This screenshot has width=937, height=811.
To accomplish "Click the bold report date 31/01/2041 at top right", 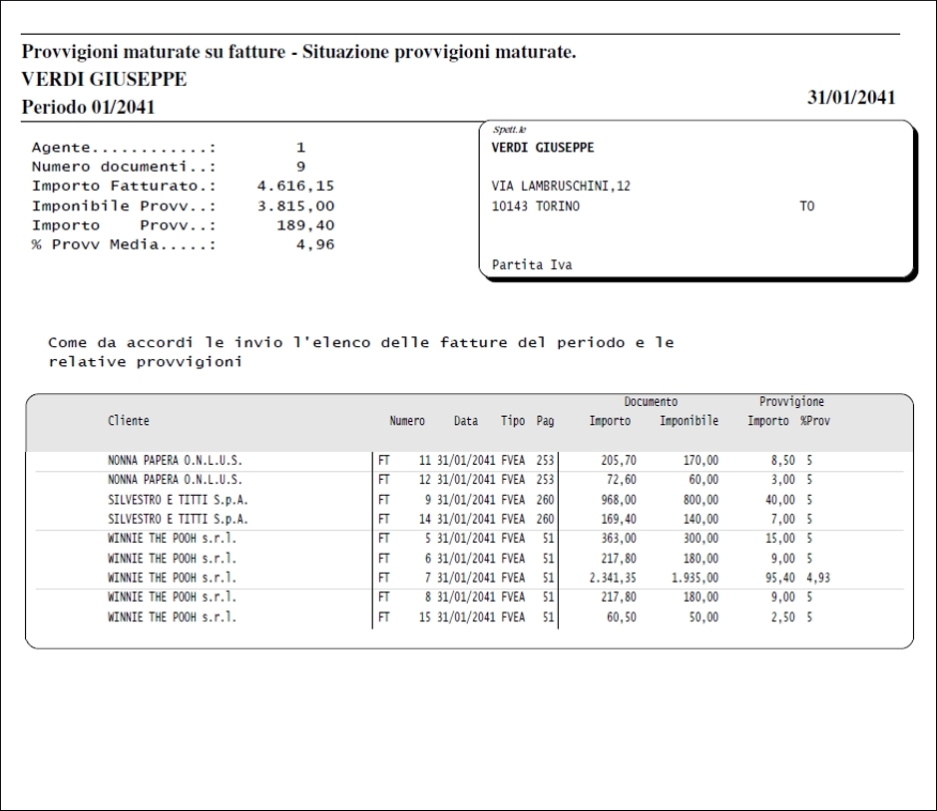I will coord(852,97).
